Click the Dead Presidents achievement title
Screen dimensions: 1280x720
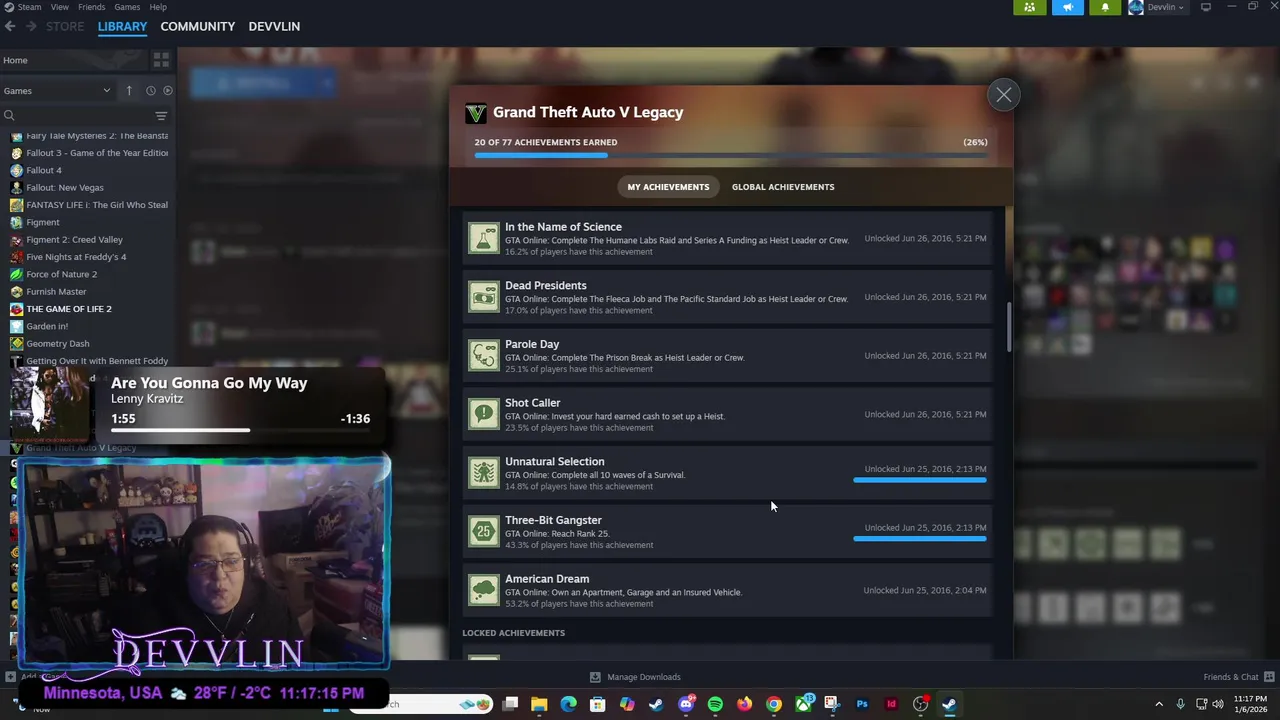[545, 286]
